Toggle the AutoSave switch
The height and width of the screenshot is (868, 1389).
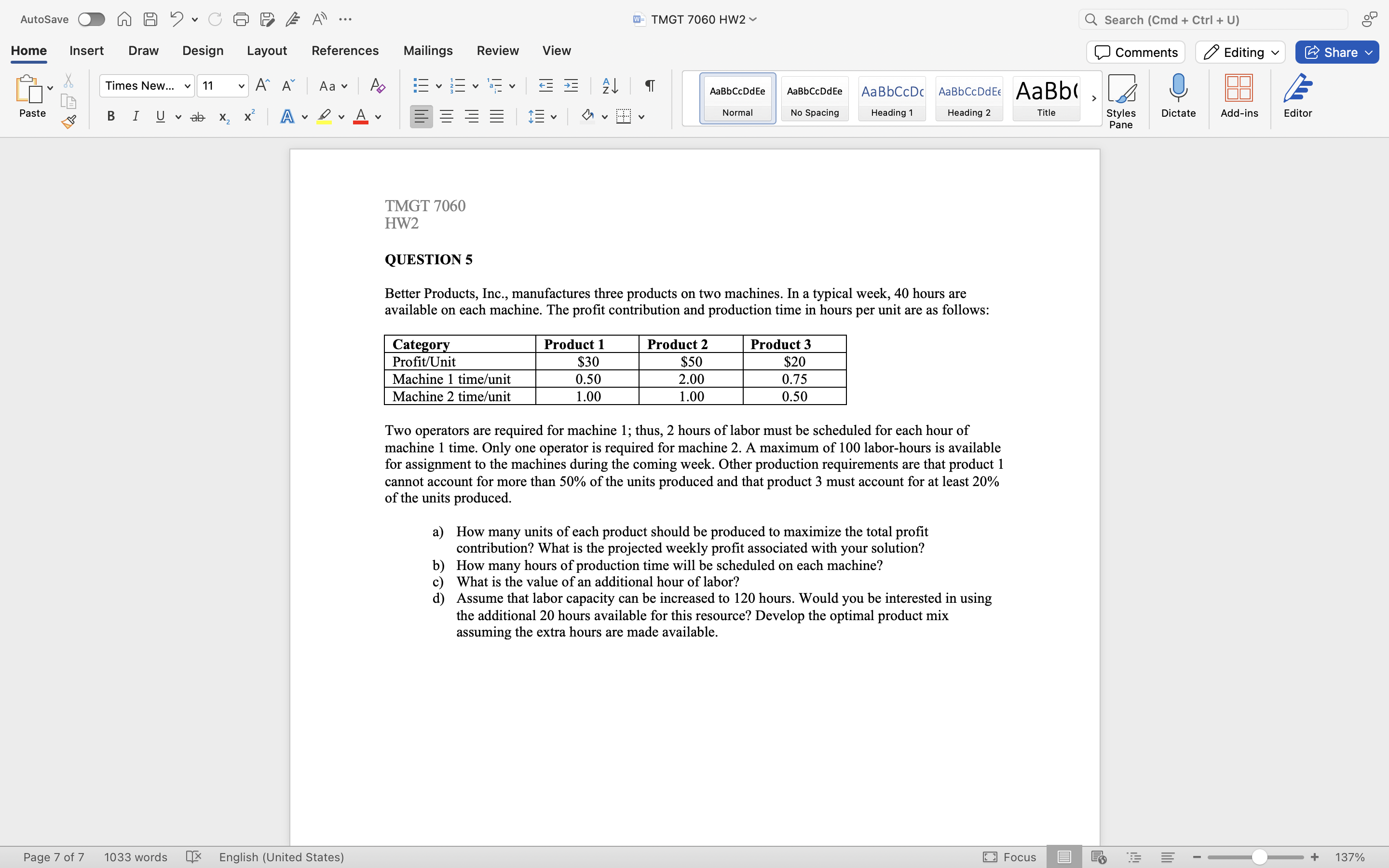coord(92,19)
